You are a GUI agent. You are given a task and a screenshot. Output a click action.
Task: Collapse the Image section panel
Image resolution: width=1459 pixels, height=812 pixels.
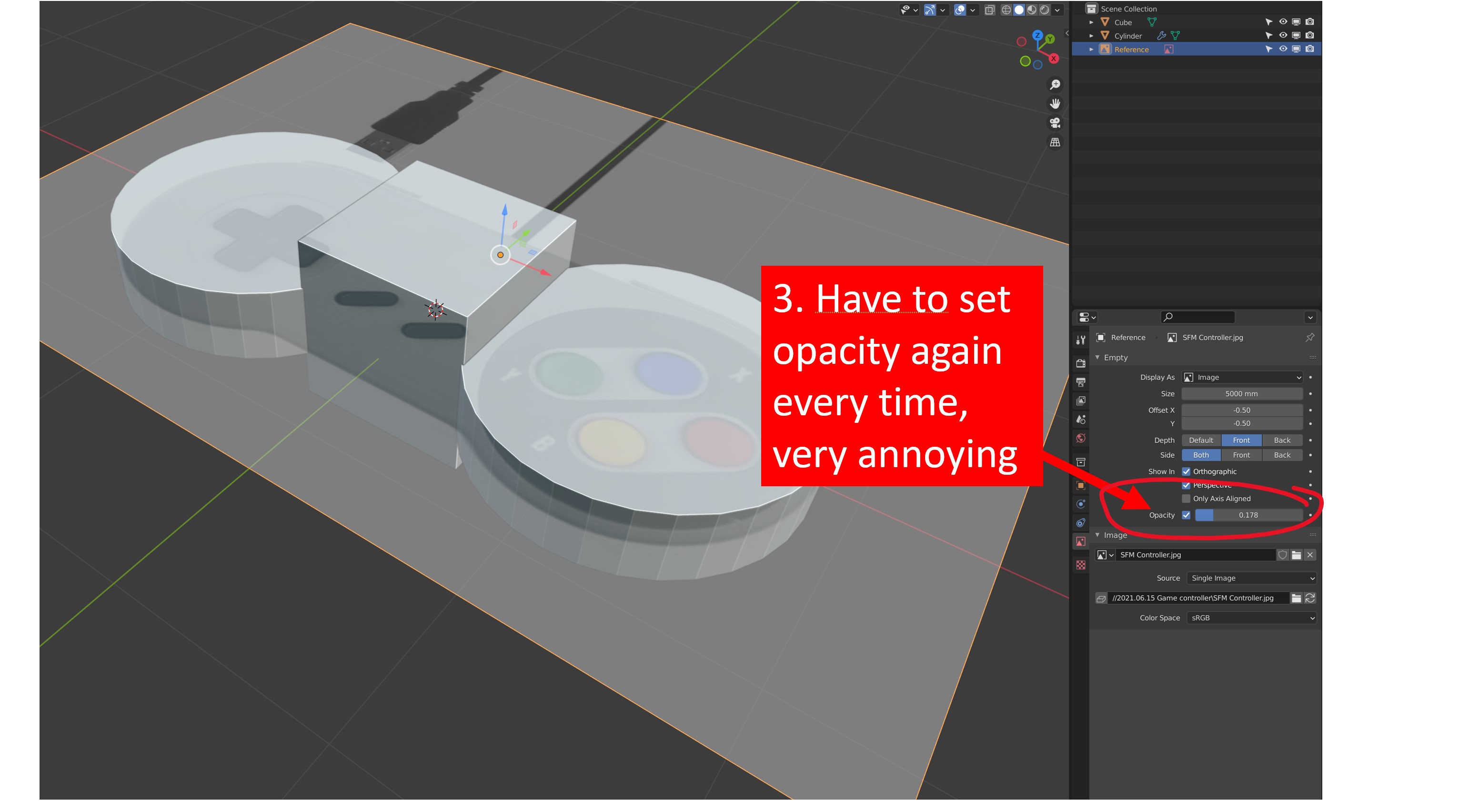tap(1097, 534)
